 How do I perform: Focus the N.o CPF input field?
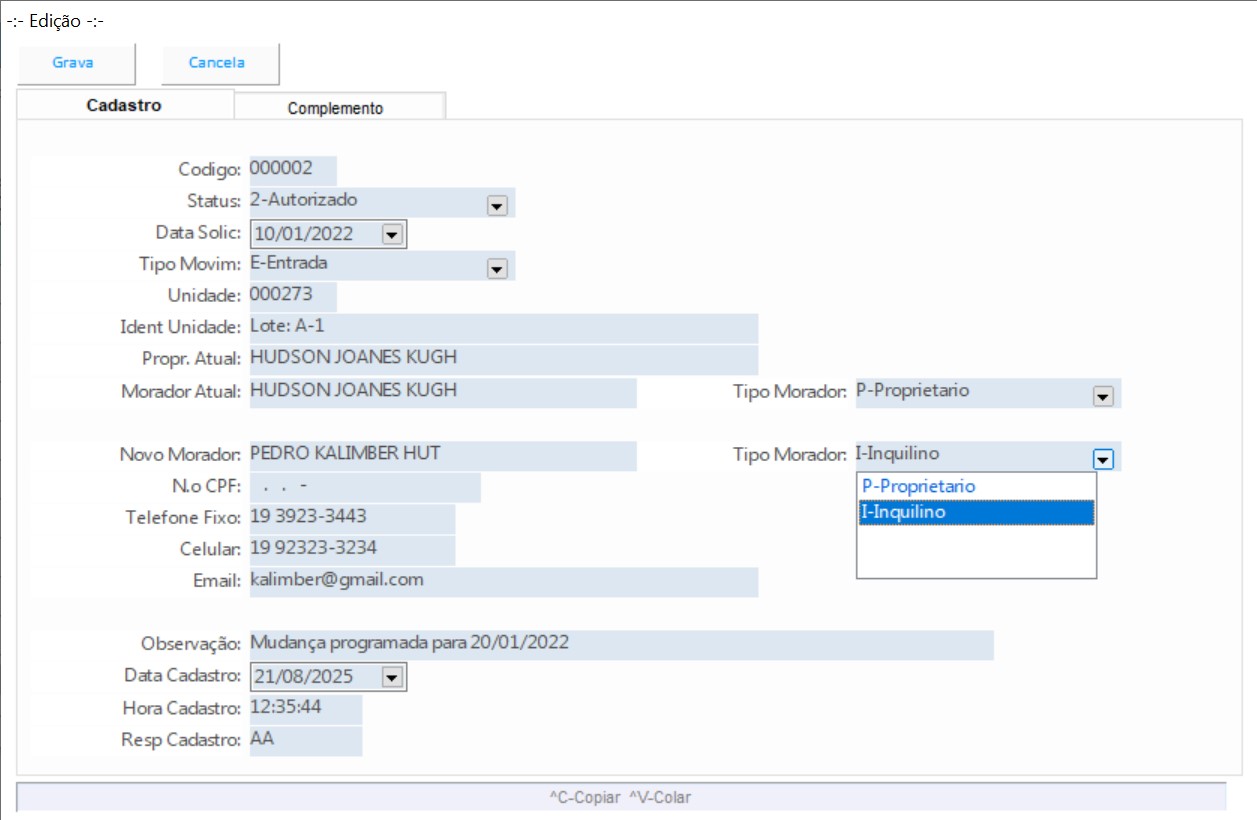click(364, 487)
